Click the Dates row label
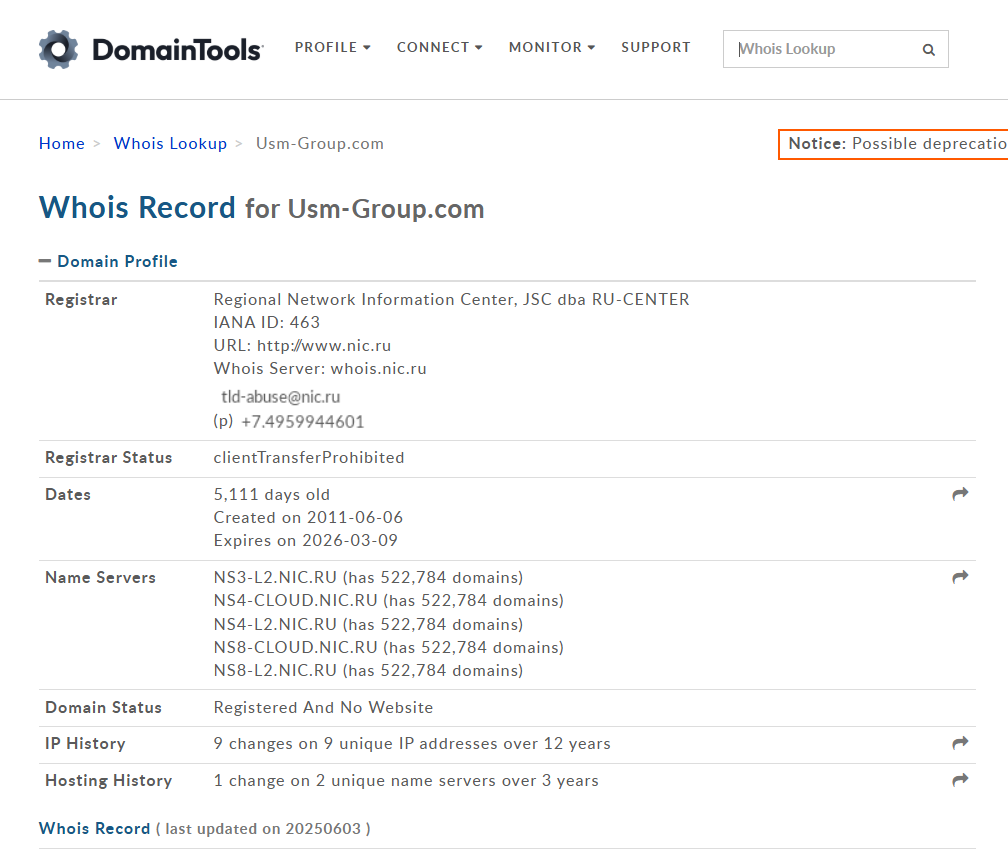 click(68, 494)
